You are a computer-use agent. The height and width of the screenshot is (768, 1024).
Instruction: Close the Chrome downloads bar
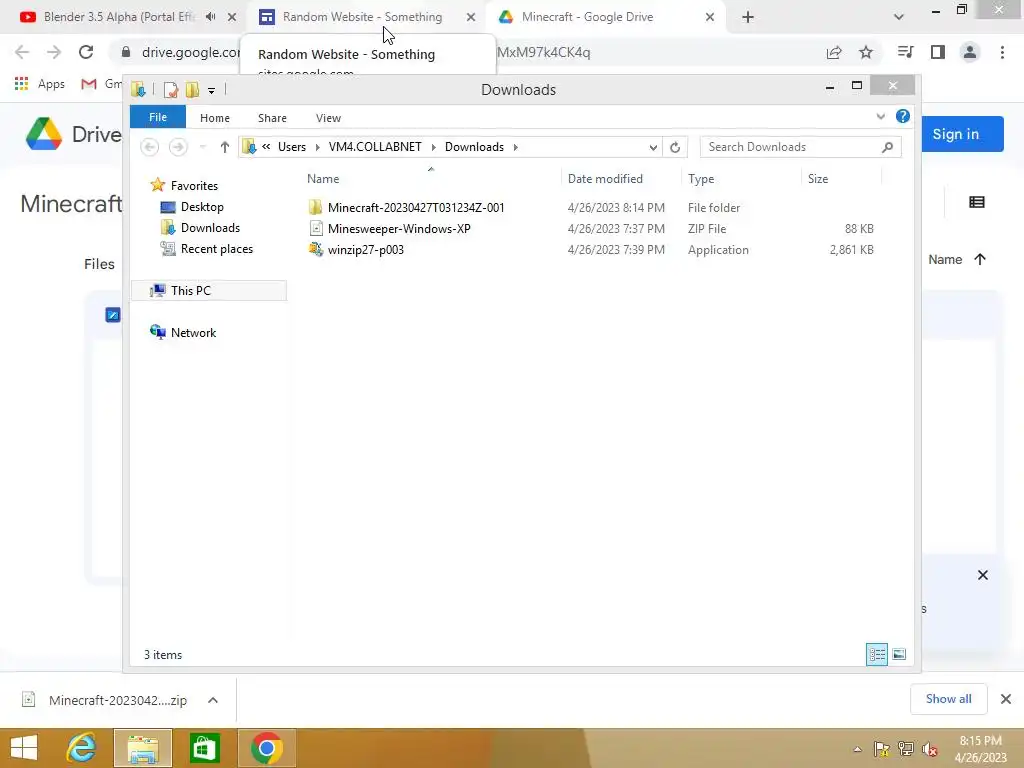[1006, 699]
